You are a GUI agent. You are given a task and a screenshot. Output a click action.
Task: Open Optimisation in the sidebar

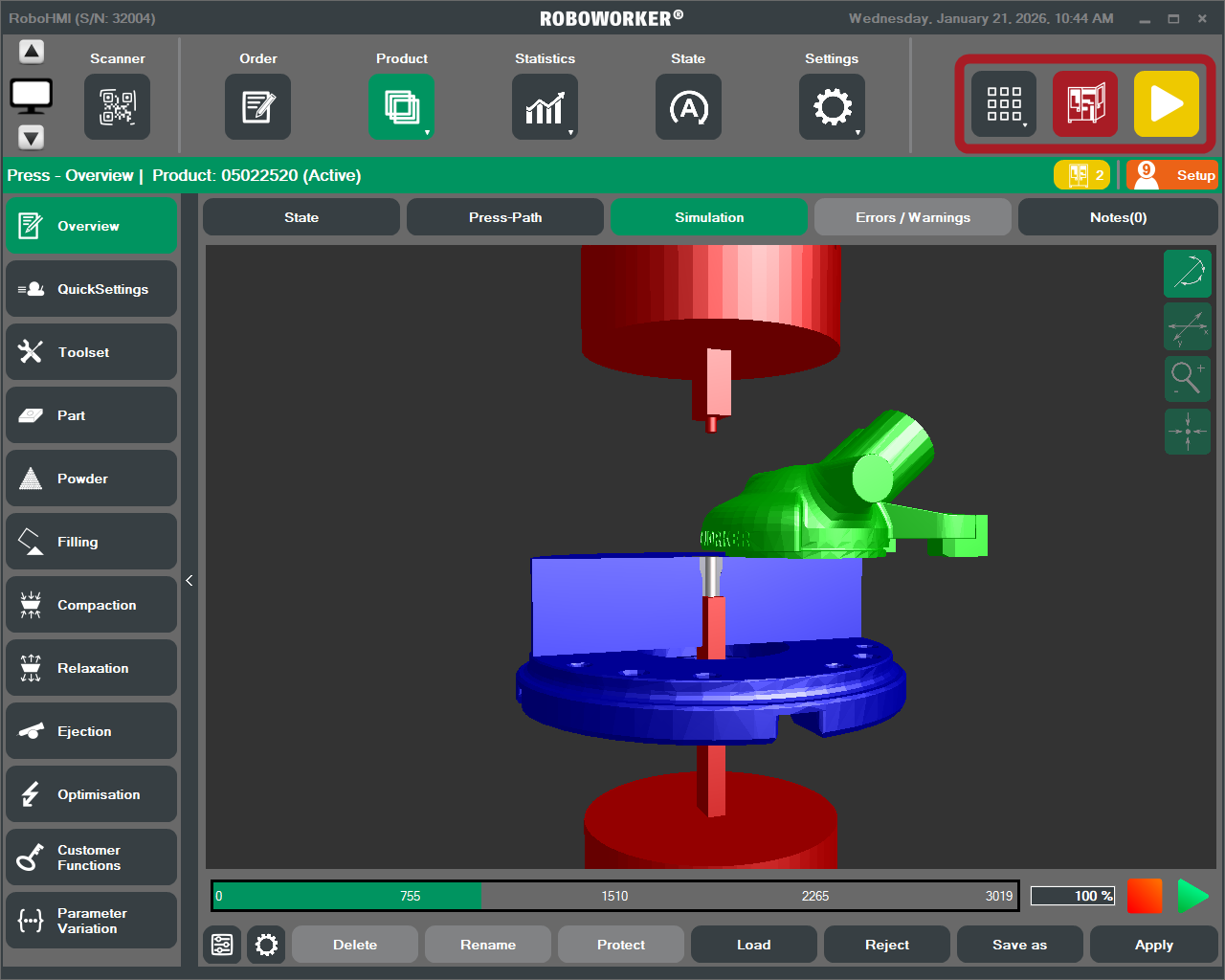92,794
